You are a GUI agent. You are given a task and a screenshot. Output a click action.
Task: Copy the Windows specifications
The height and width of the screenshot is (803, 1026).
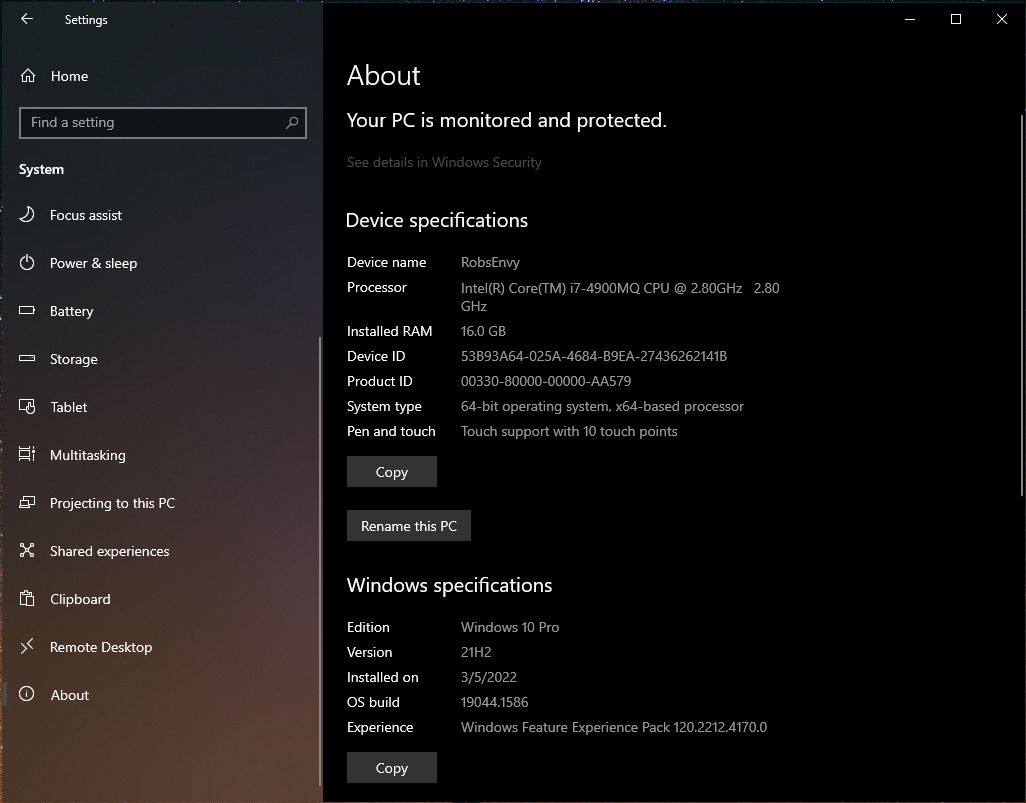pyautogui.click(x=391, y=768)
